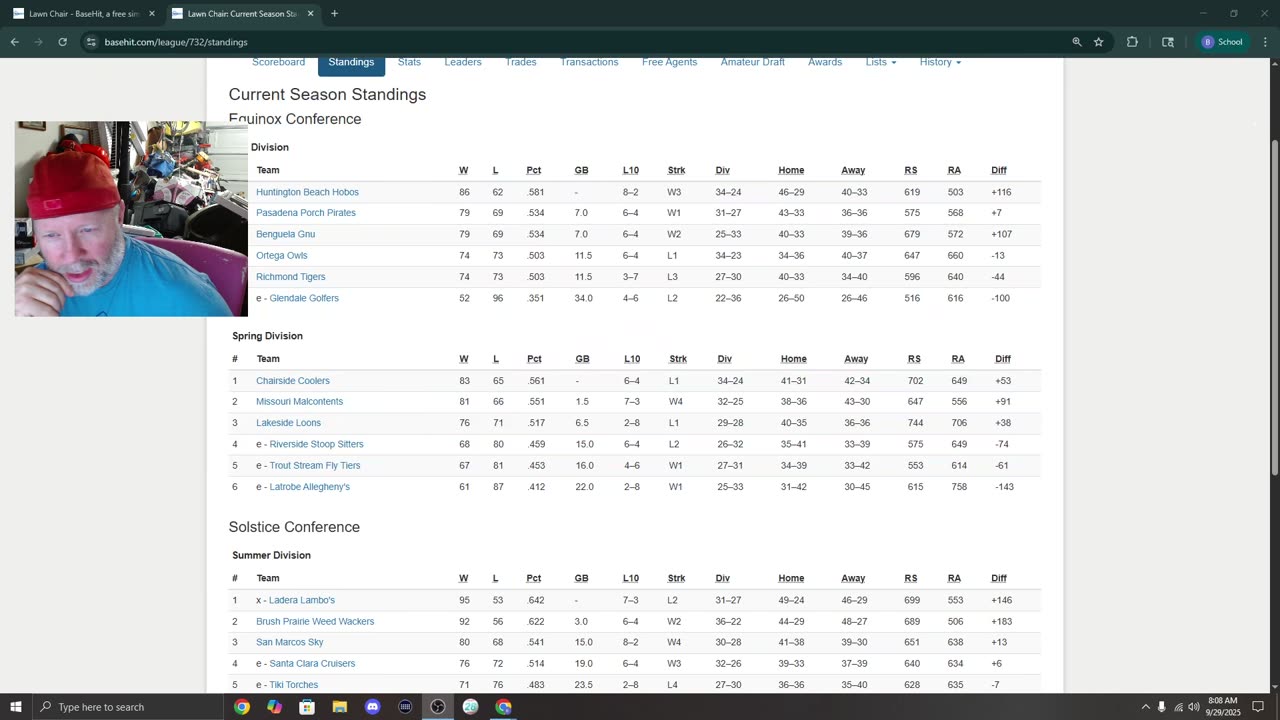This screenshot has height=720, width=1280.
Task: Go to the Leaders nav tab
Action: pyautogui.click(x=463, y=62)
